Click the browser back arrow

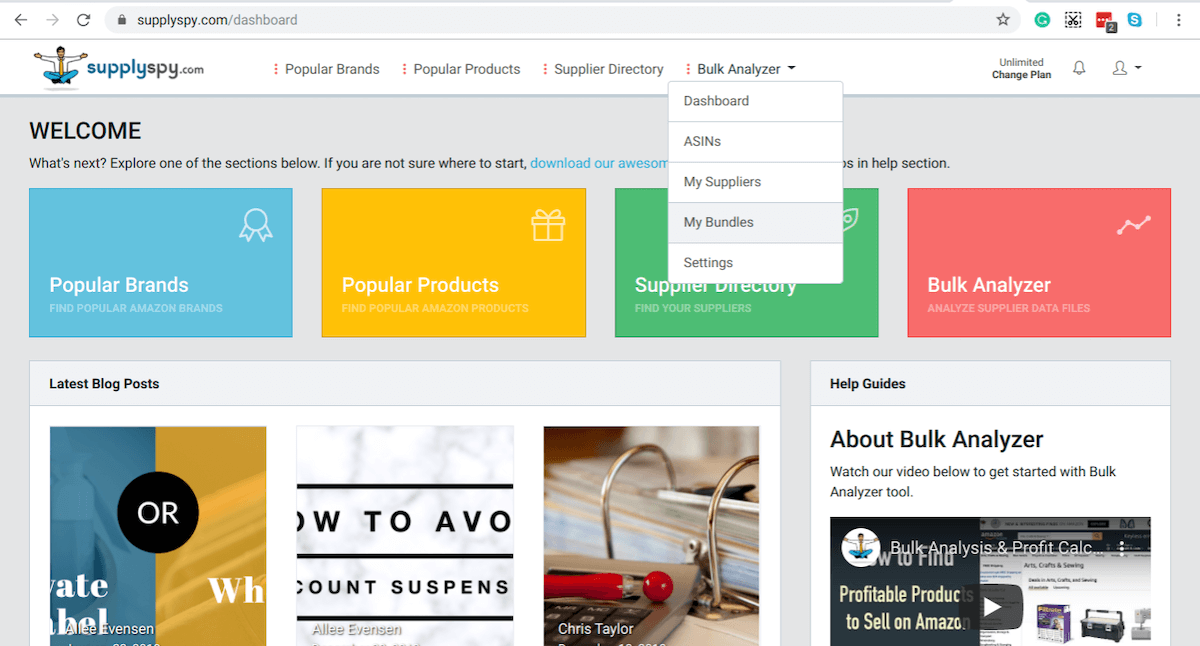pyautogui.click(x=20, y=20)
